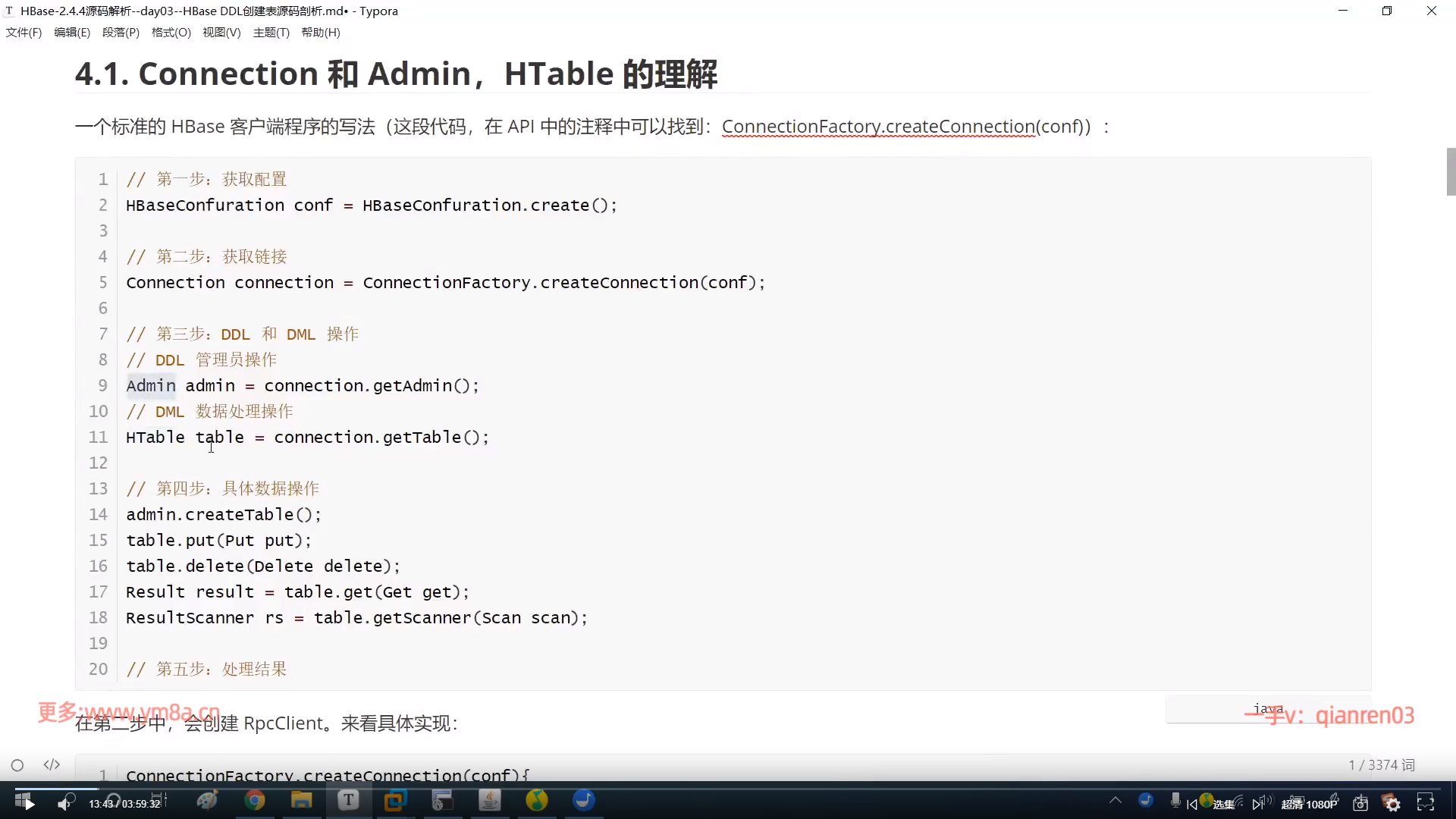Viewport: 1456px width, 819px height.
Task: Skip to the next episode
Action: pos(1258,804)
